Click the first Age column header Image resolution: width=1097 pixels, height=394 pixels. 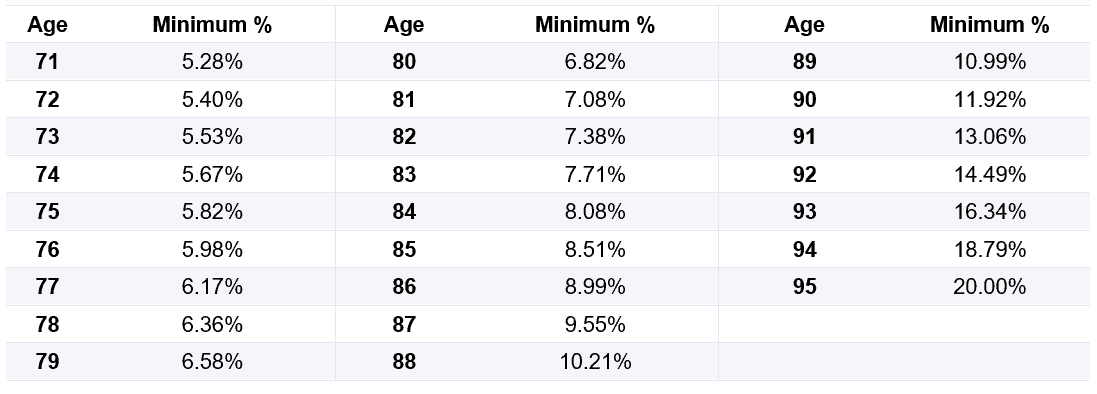pos(47,25)
